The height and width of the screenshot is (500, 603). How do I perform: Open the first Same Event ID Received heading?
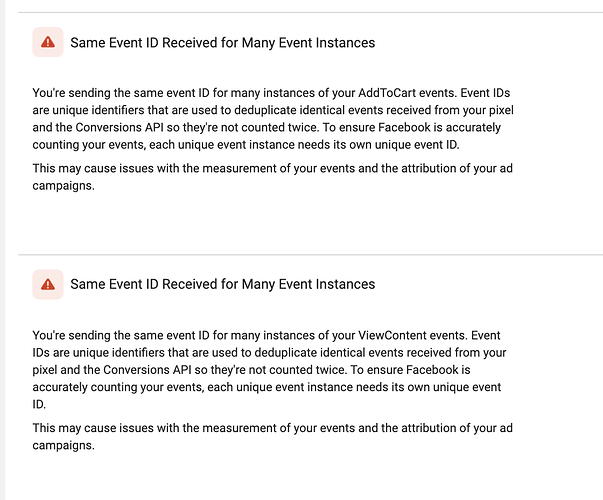click(222, 43)
